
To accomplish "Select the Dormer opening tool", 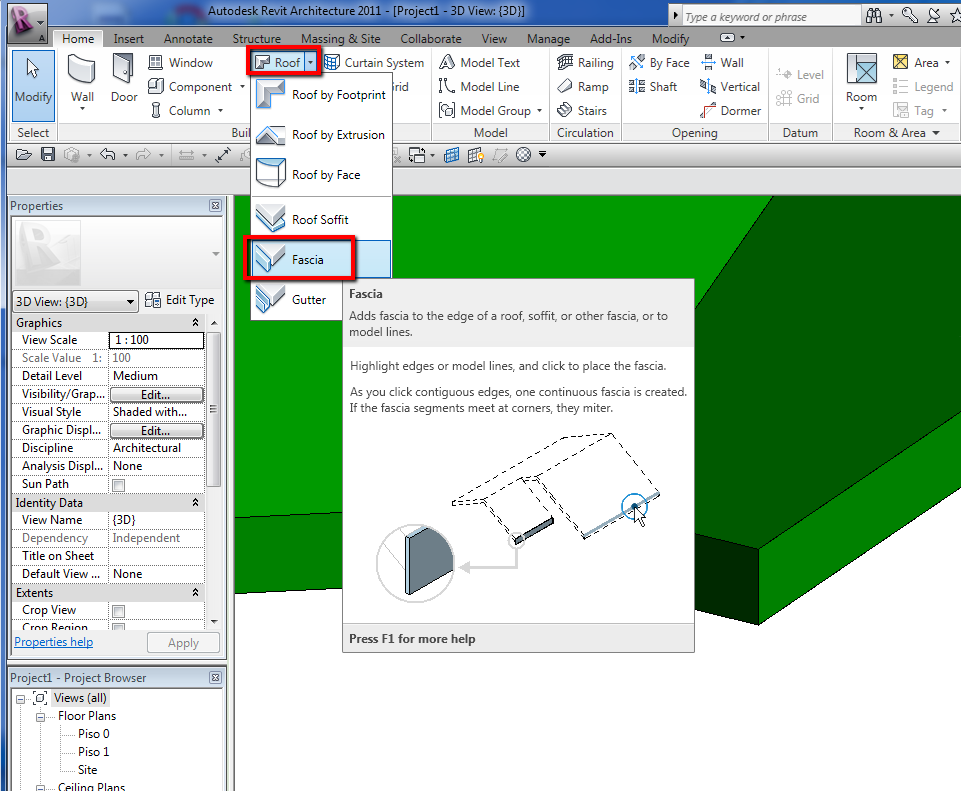I will 731,110.
